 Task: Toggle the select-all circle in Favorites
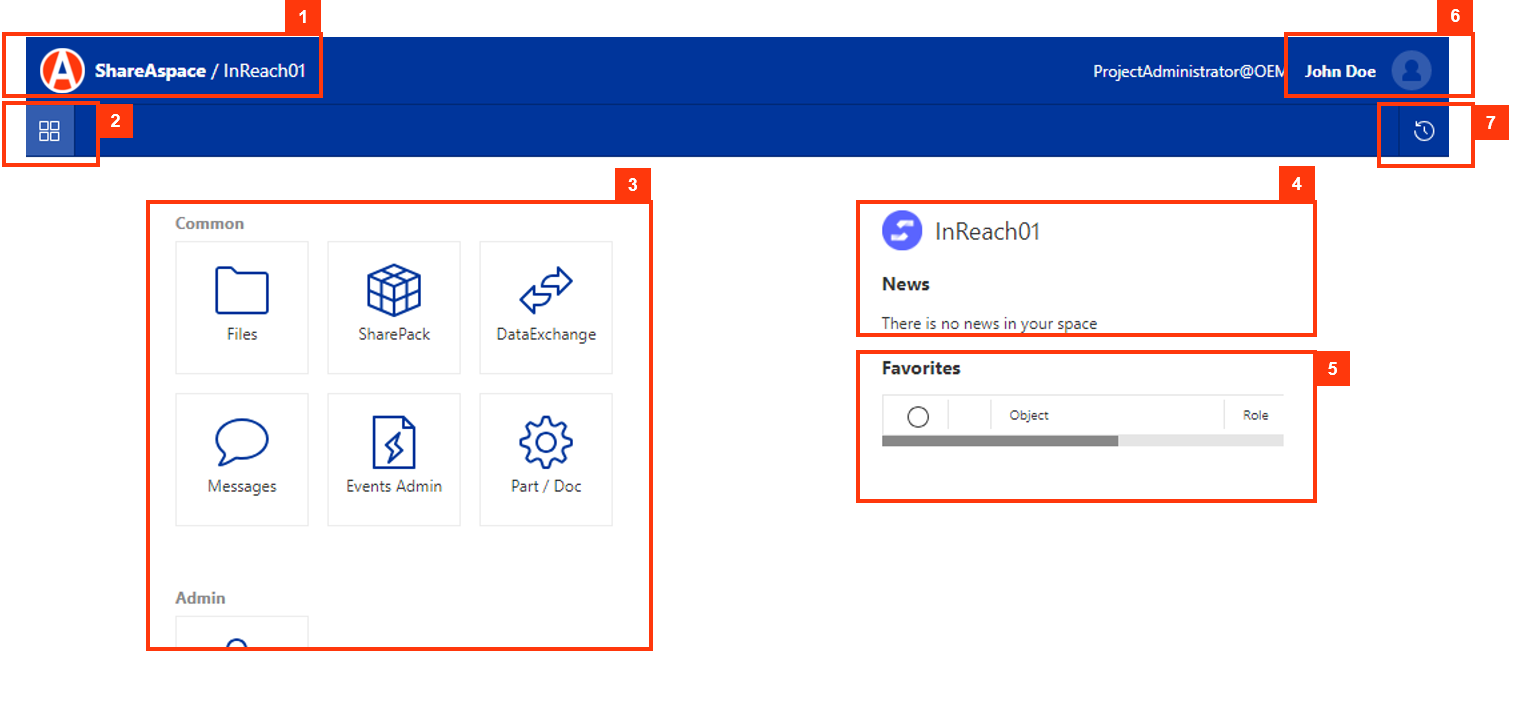click(x=917, y=416)
